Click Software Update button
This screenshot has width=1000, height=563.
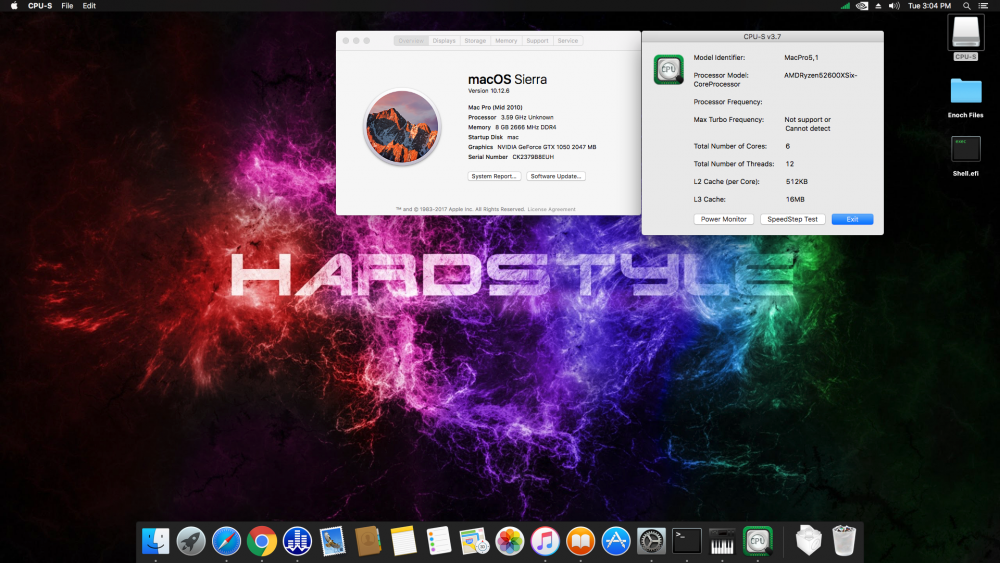tap(555, 176)
